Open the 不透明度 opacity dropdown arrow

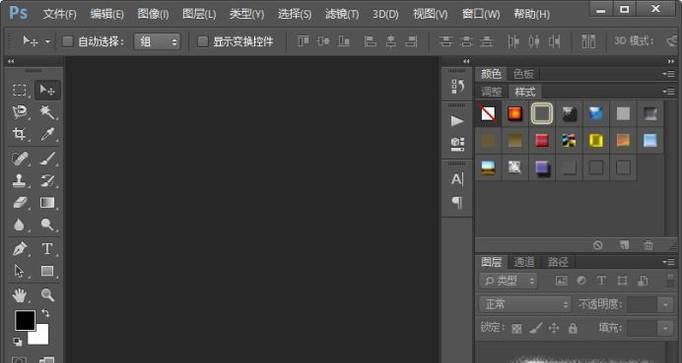(x=665, y=304)
